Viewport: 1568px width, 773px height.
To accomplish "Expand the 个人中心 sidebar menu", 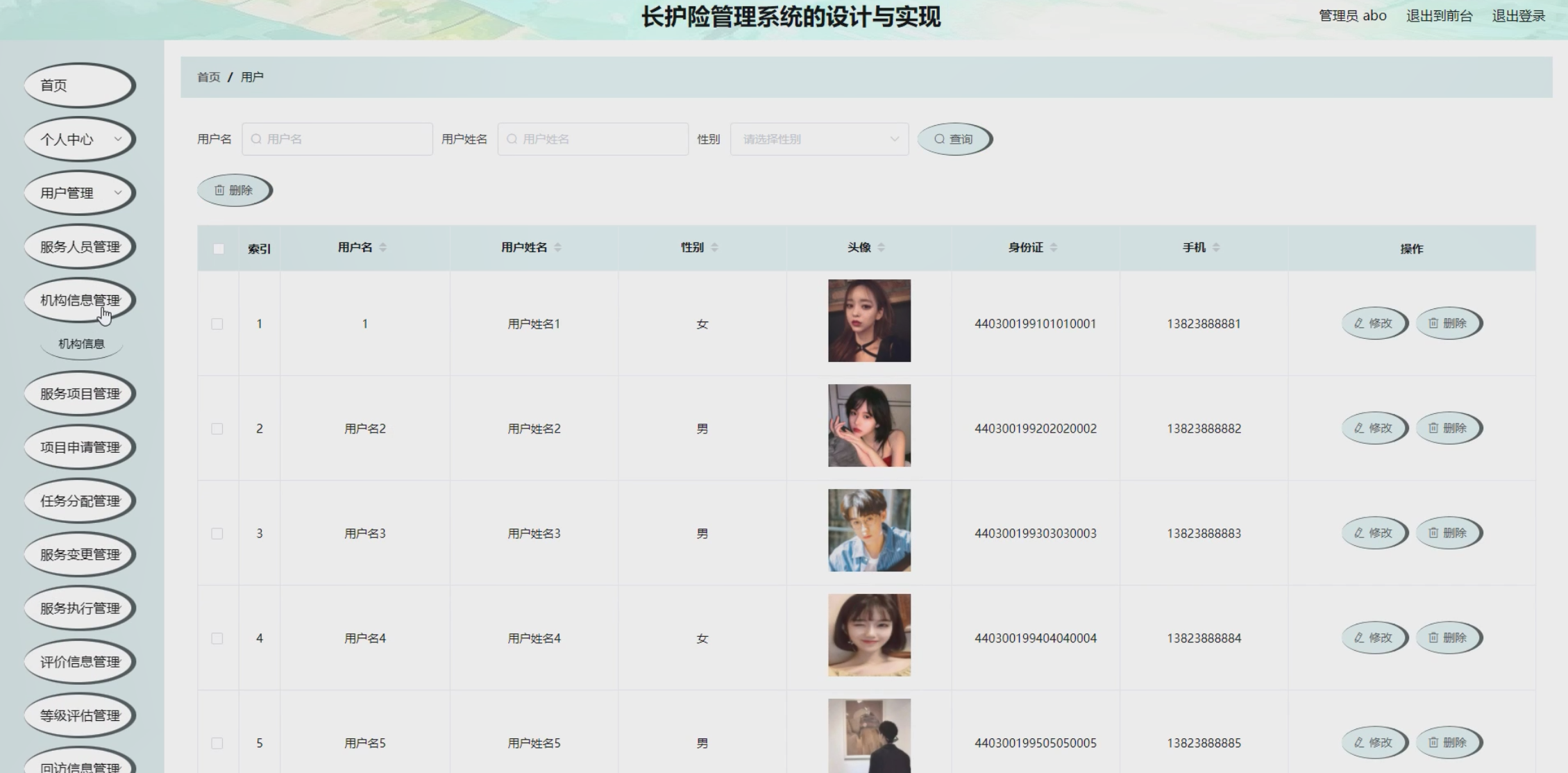I will [80, 140].
